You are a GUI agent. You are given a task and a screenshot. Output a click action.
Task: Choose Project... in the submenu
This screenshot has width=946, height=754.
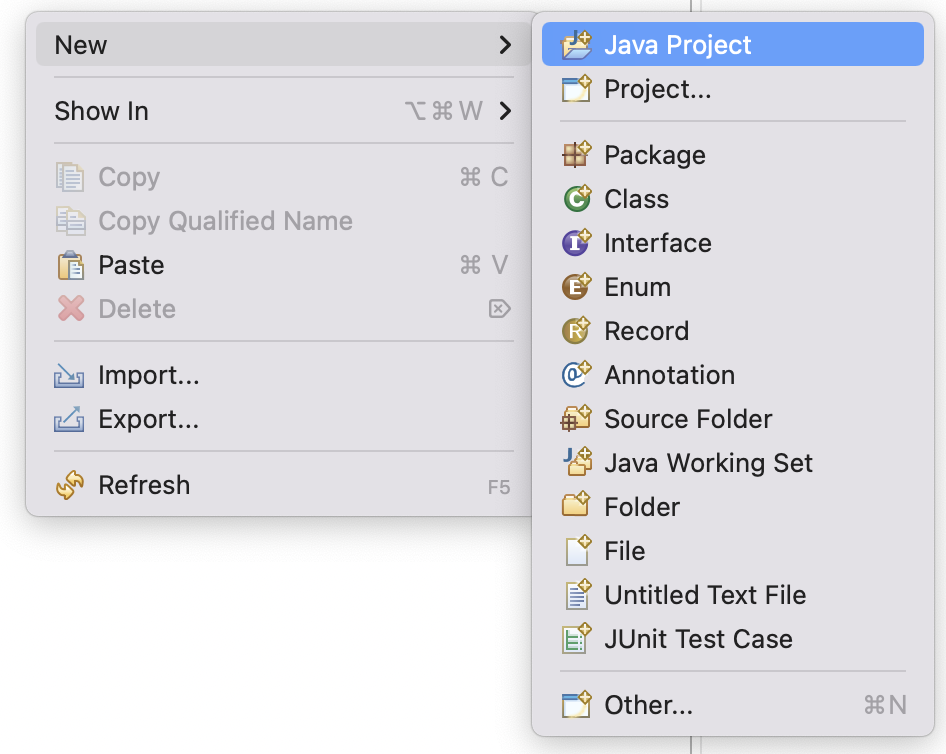pos(732,89)
